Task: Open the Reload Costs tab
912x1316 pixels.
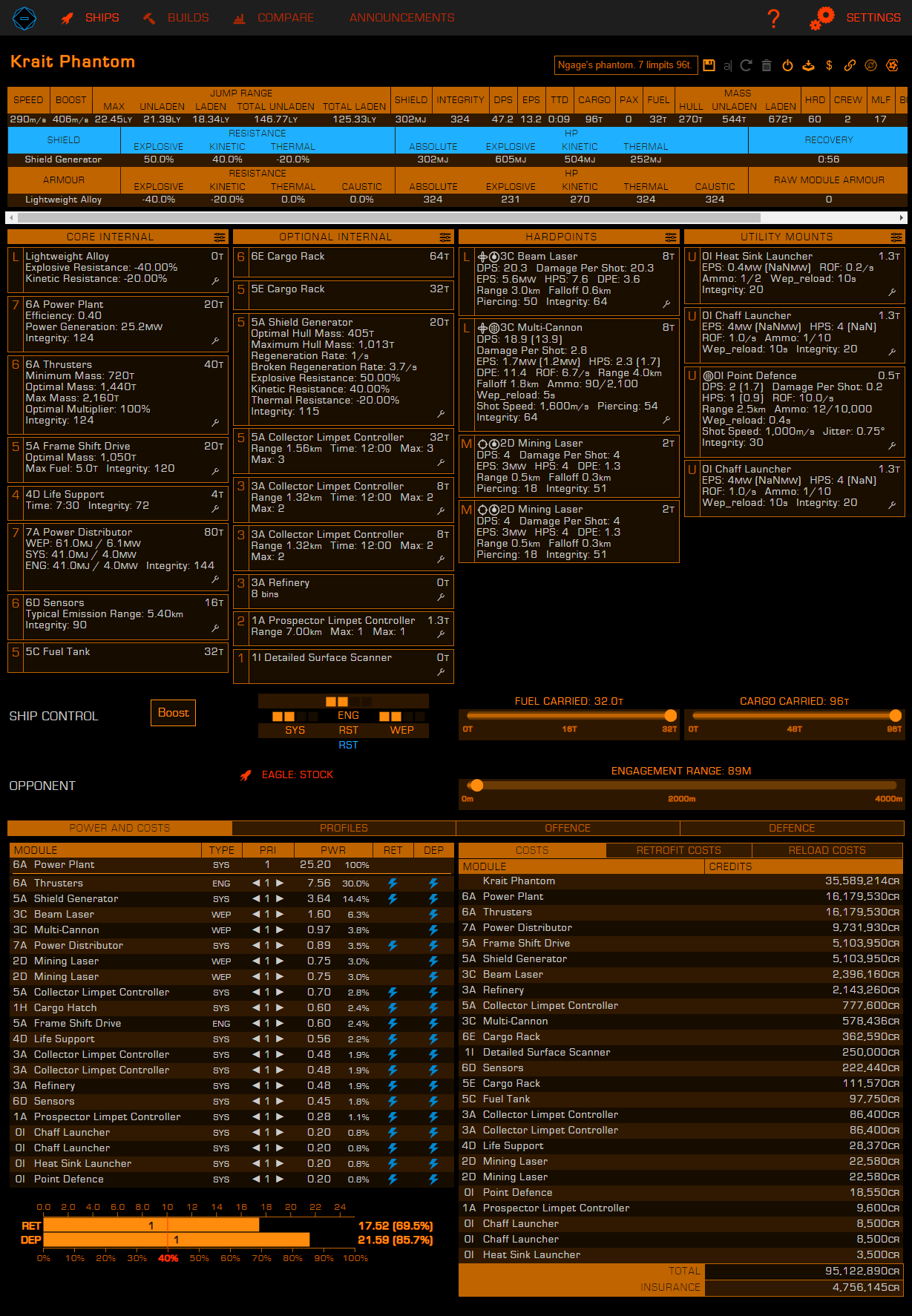Action: (x=827, y=850)
